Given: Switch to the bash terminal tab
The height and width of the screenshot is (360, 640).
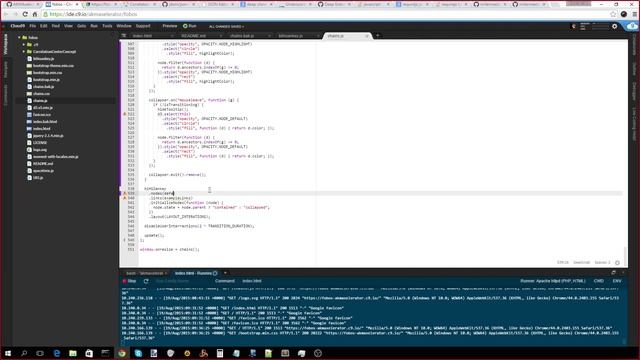Looking at the screenshot, I should [145, 273].
